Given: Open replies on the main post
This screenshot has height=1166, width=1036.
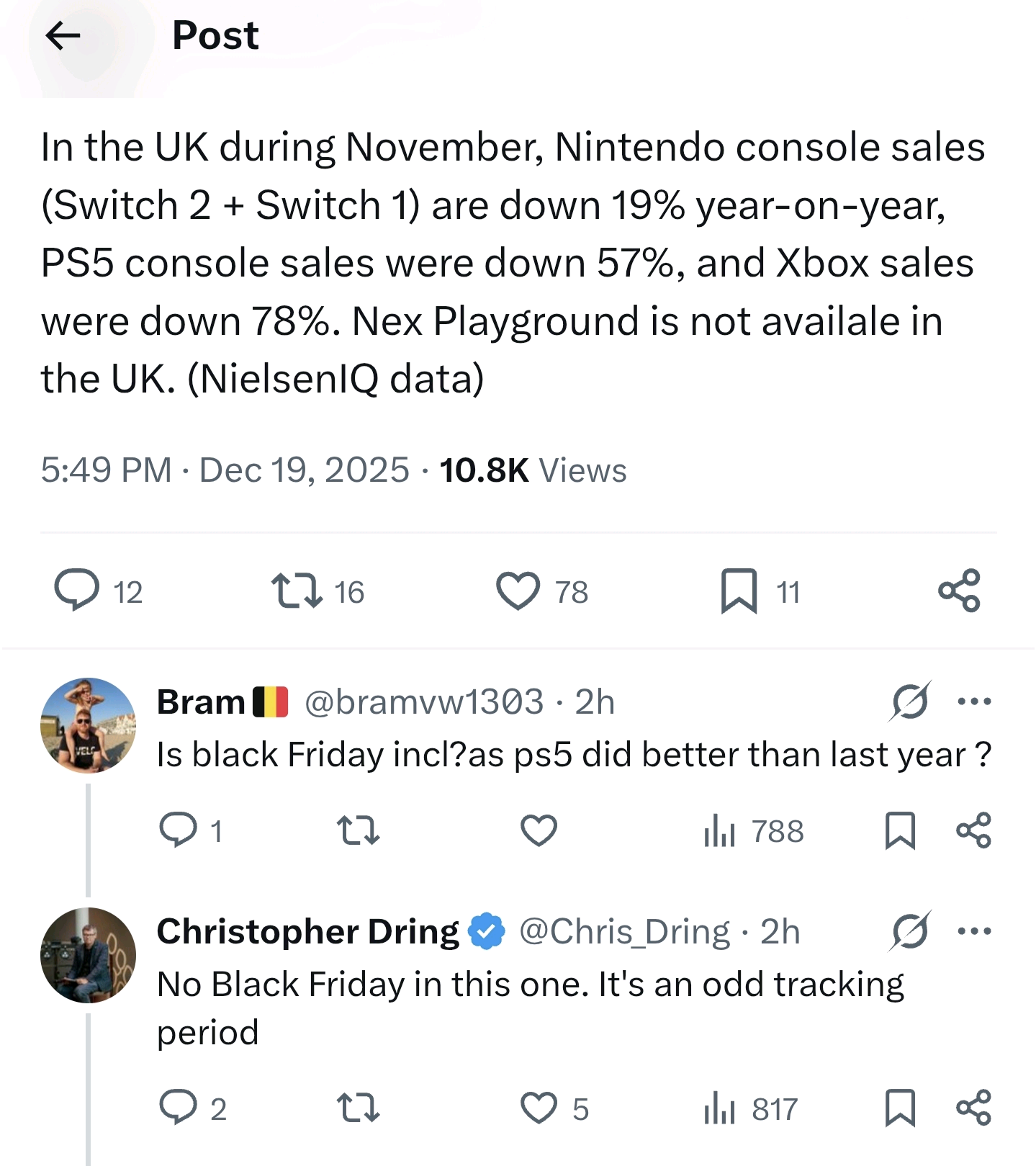Looking at the screenshot, I should point(78,591).
